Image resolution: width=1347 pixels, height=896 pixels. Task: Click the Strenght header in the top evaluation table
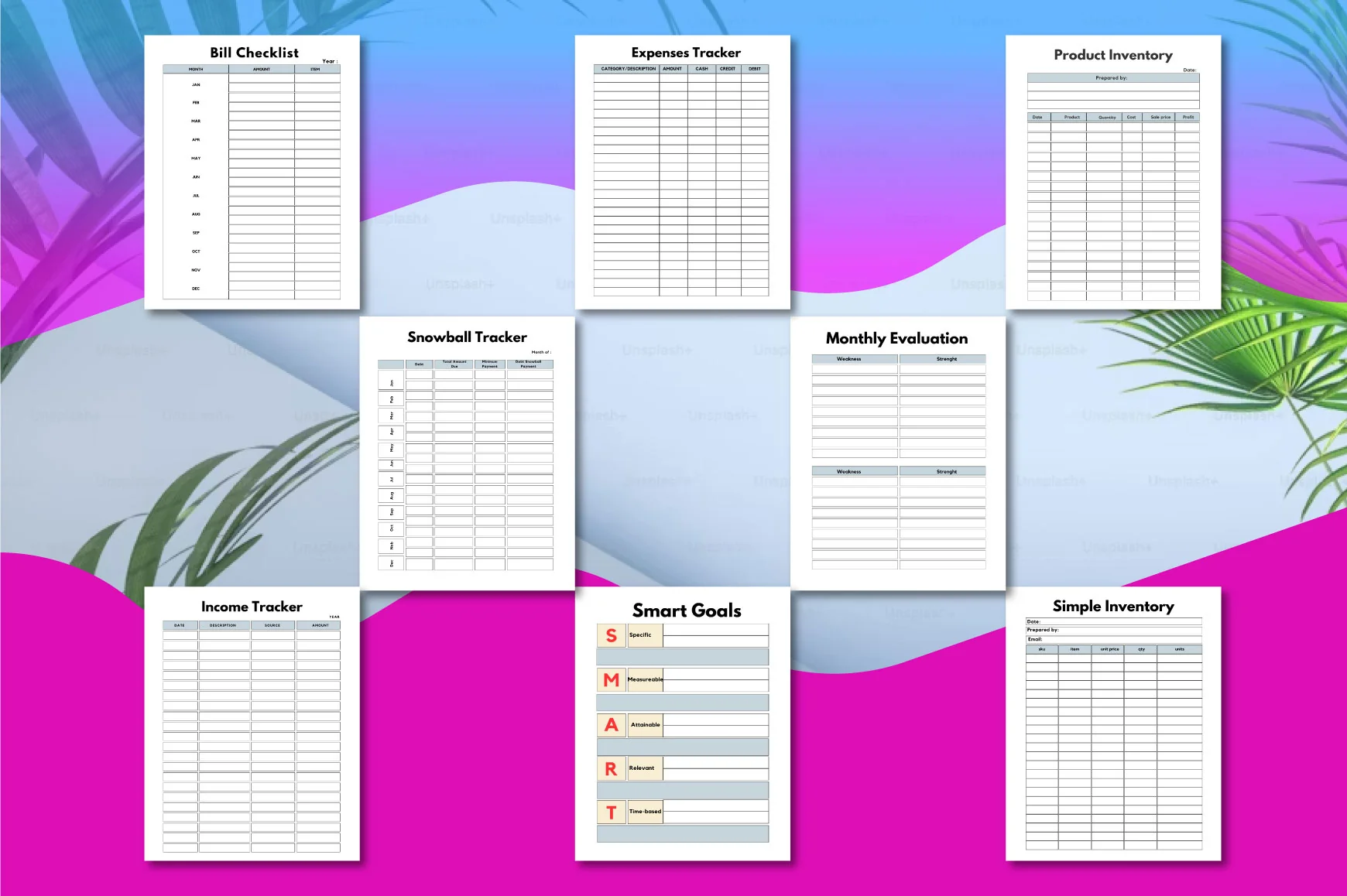click(942, 359)
